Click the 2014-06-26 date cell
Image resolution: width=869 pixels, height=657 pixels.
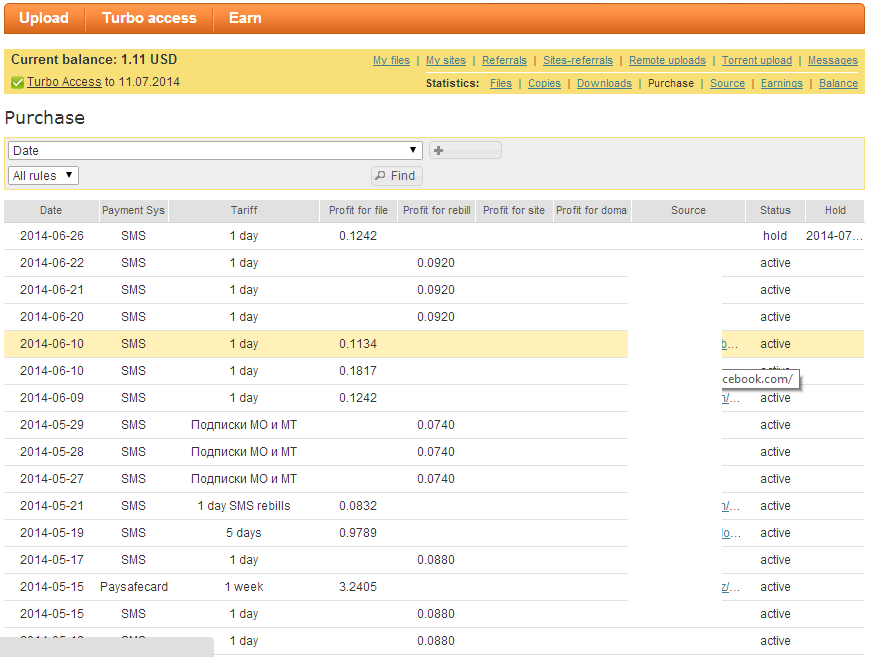coord(52,236)
